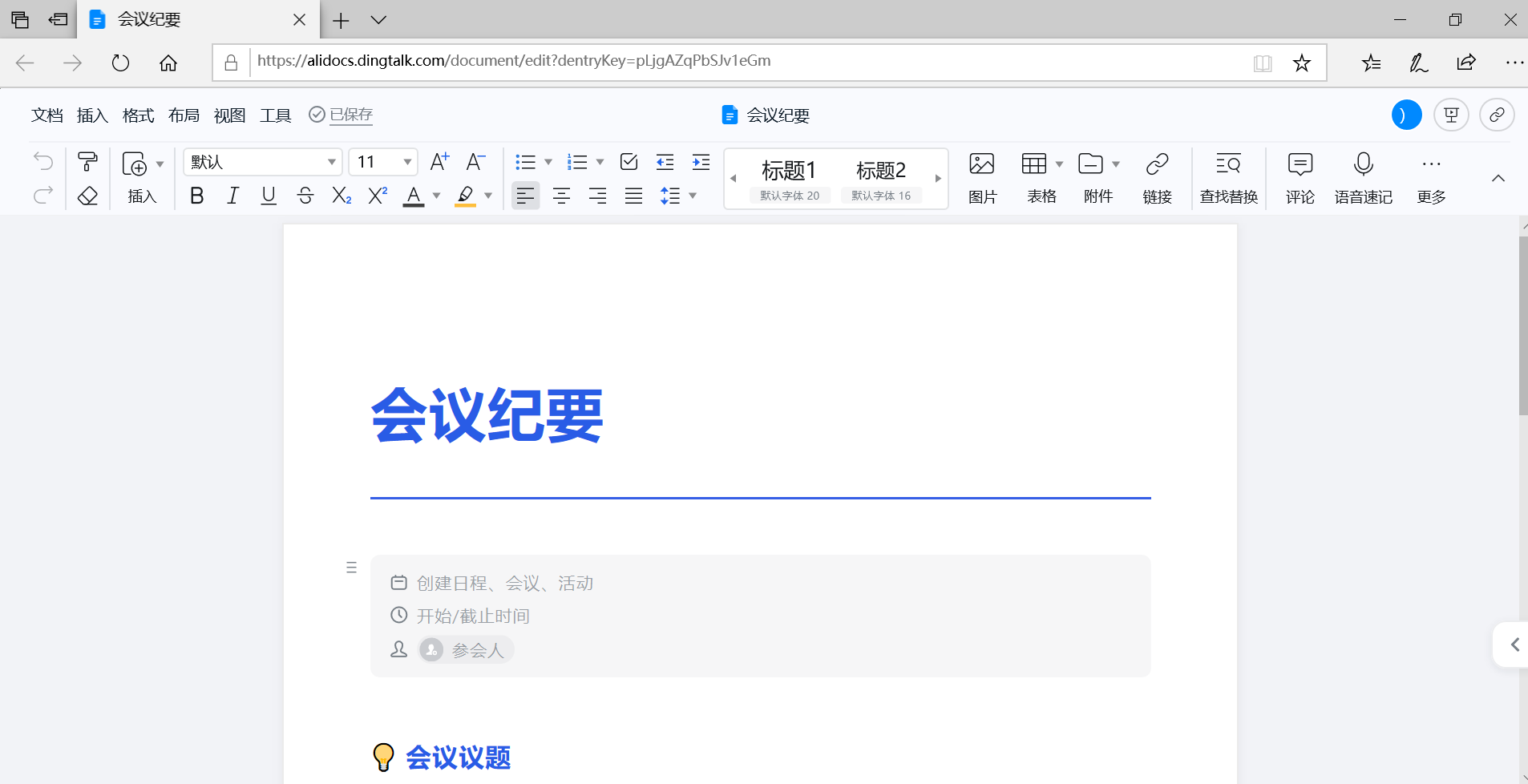Screen dimensions: 1528x784
Task: Decrease indent of the paragraph
Action: click(665, 162)
